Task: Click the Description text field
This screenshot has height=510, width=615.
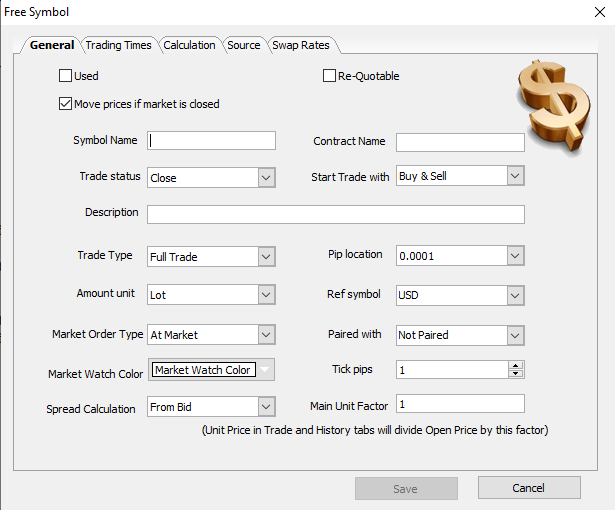Action: (336, 214)
